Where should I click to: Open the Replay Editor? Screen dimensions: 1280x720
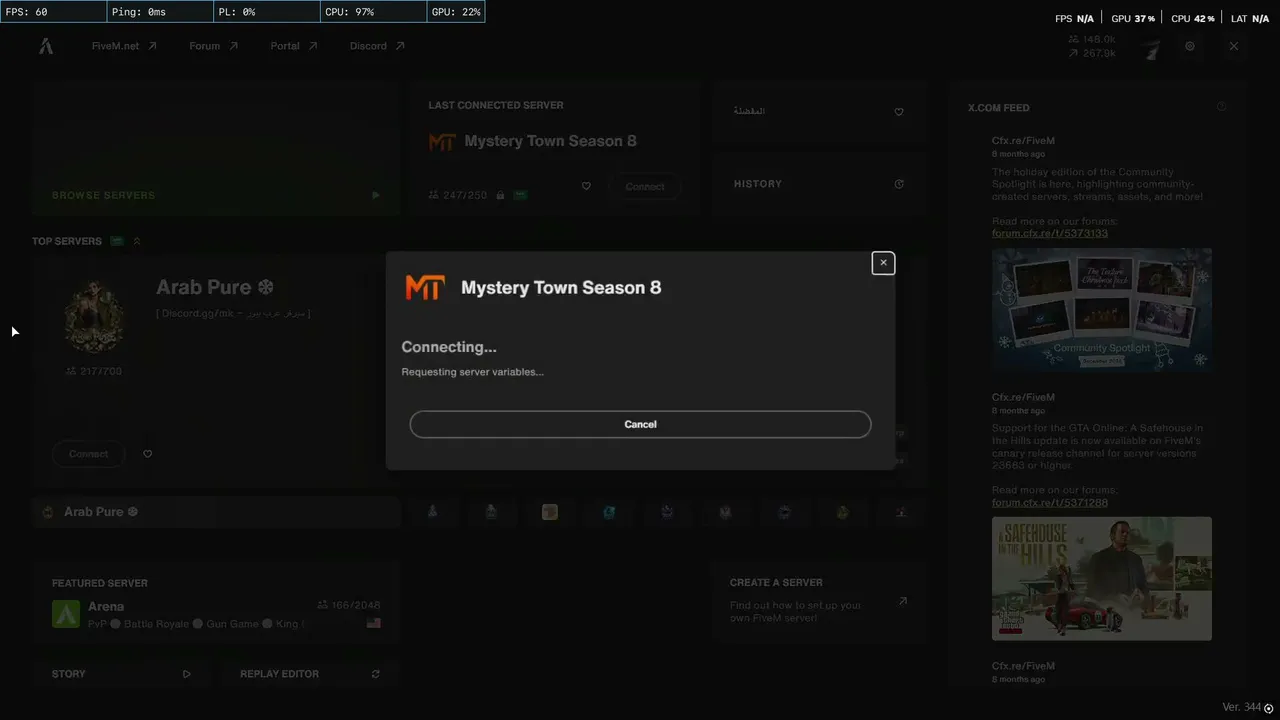tap(310, 674)
